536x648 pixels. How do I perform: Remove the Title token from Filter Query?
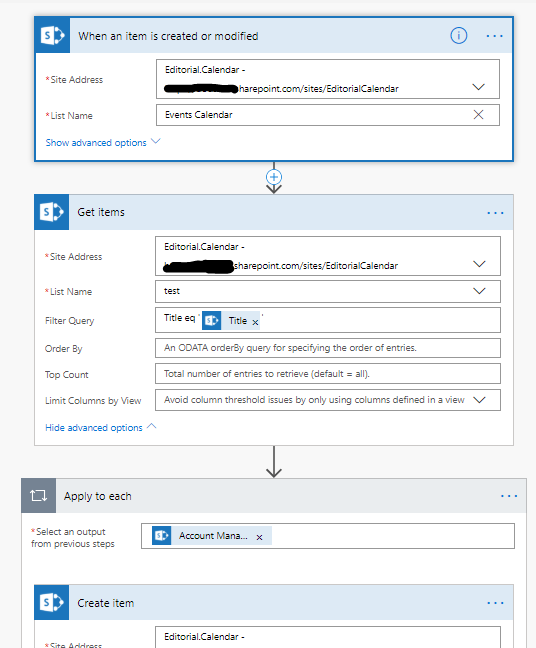(255, 322)
